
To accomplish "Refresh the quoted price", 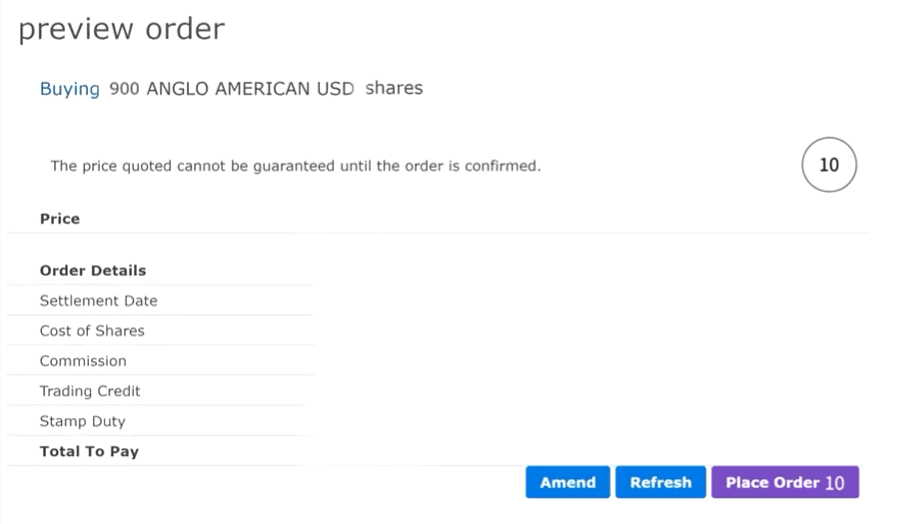I will point(660,482).
